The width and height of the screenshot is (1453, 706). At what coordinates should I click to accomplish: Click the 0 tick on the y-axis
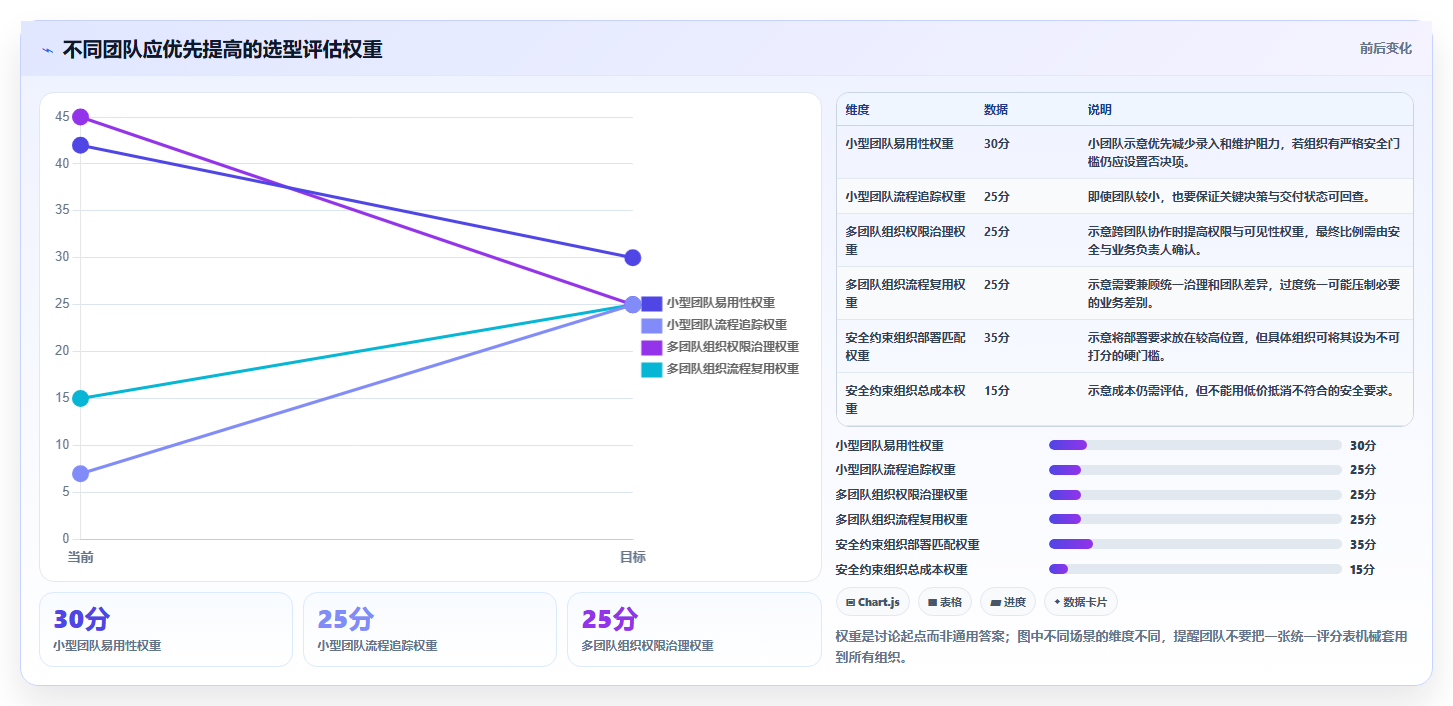point(66,539)
